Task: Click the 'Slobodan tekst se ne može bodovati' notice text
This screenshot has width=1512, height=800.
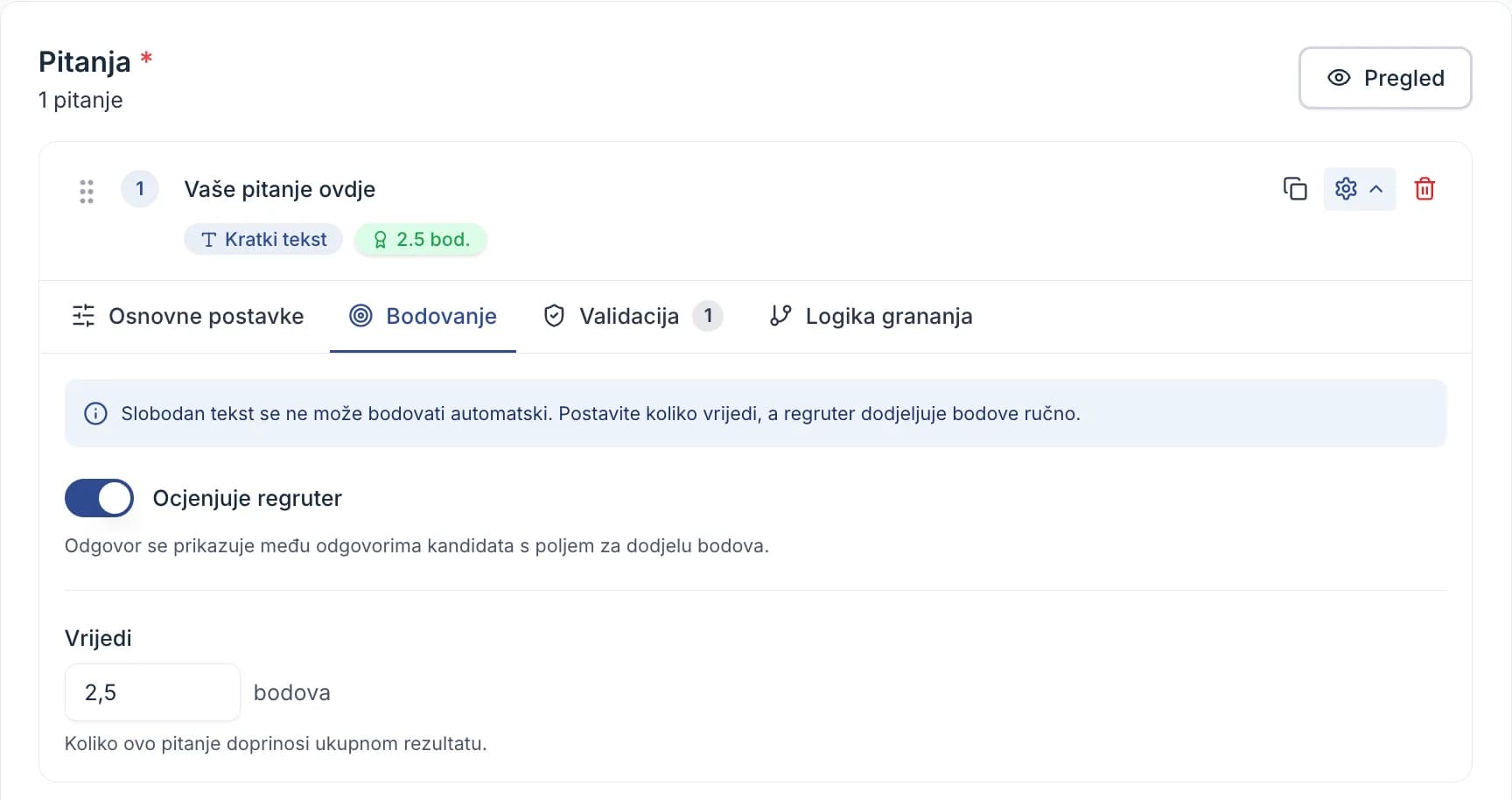Action: (601, 413)
